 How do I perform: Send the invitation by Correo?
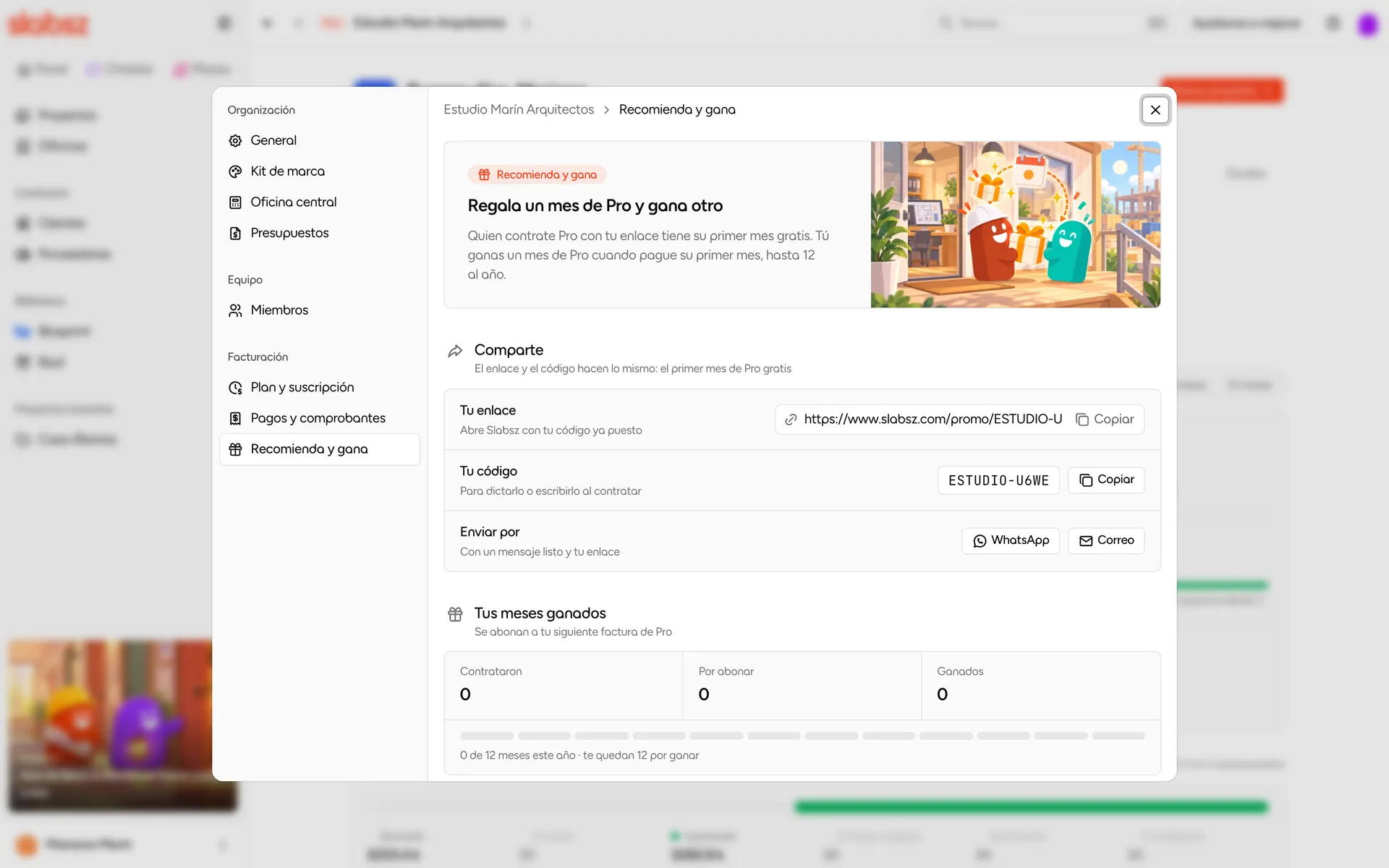1106,540
